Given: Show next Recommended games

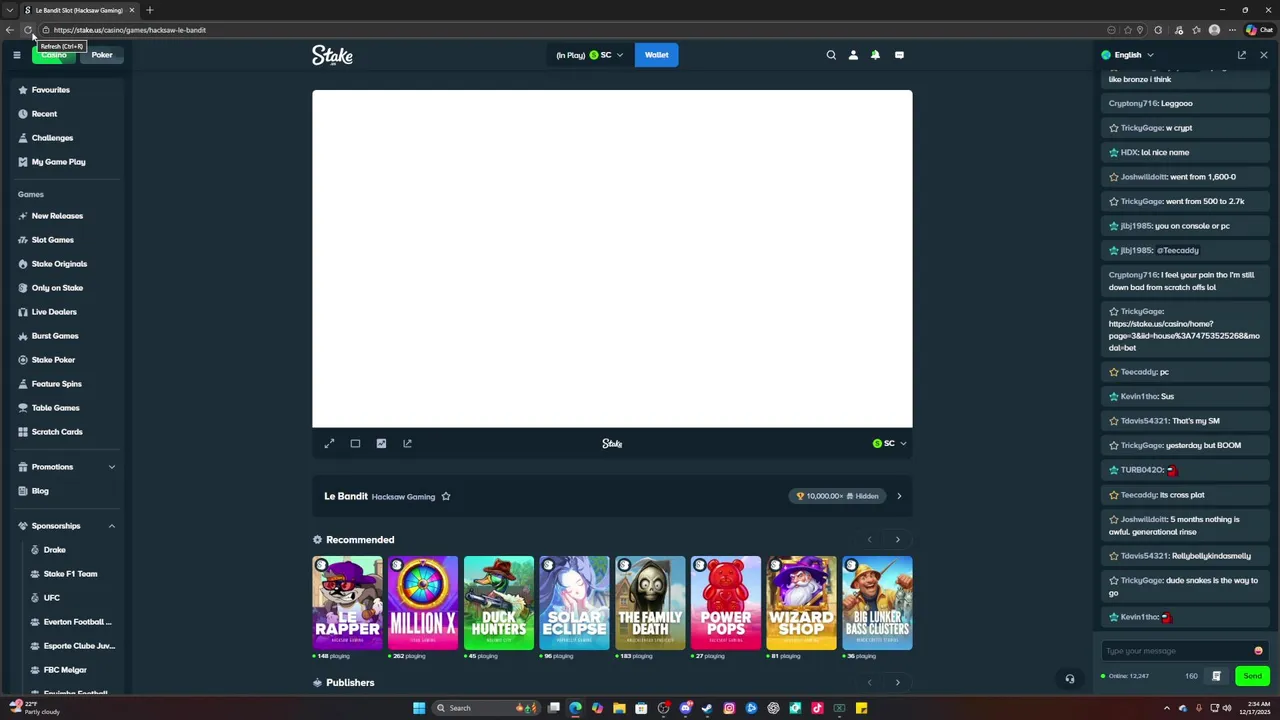Looking at the screenshot, I should pos(897,540).
